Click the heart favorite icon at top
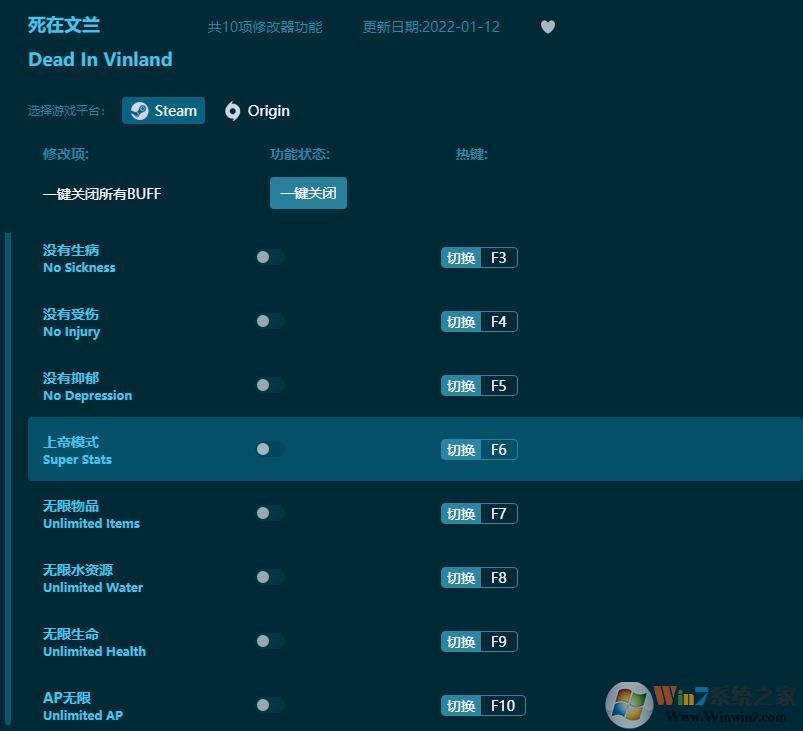 click(547, 27)
